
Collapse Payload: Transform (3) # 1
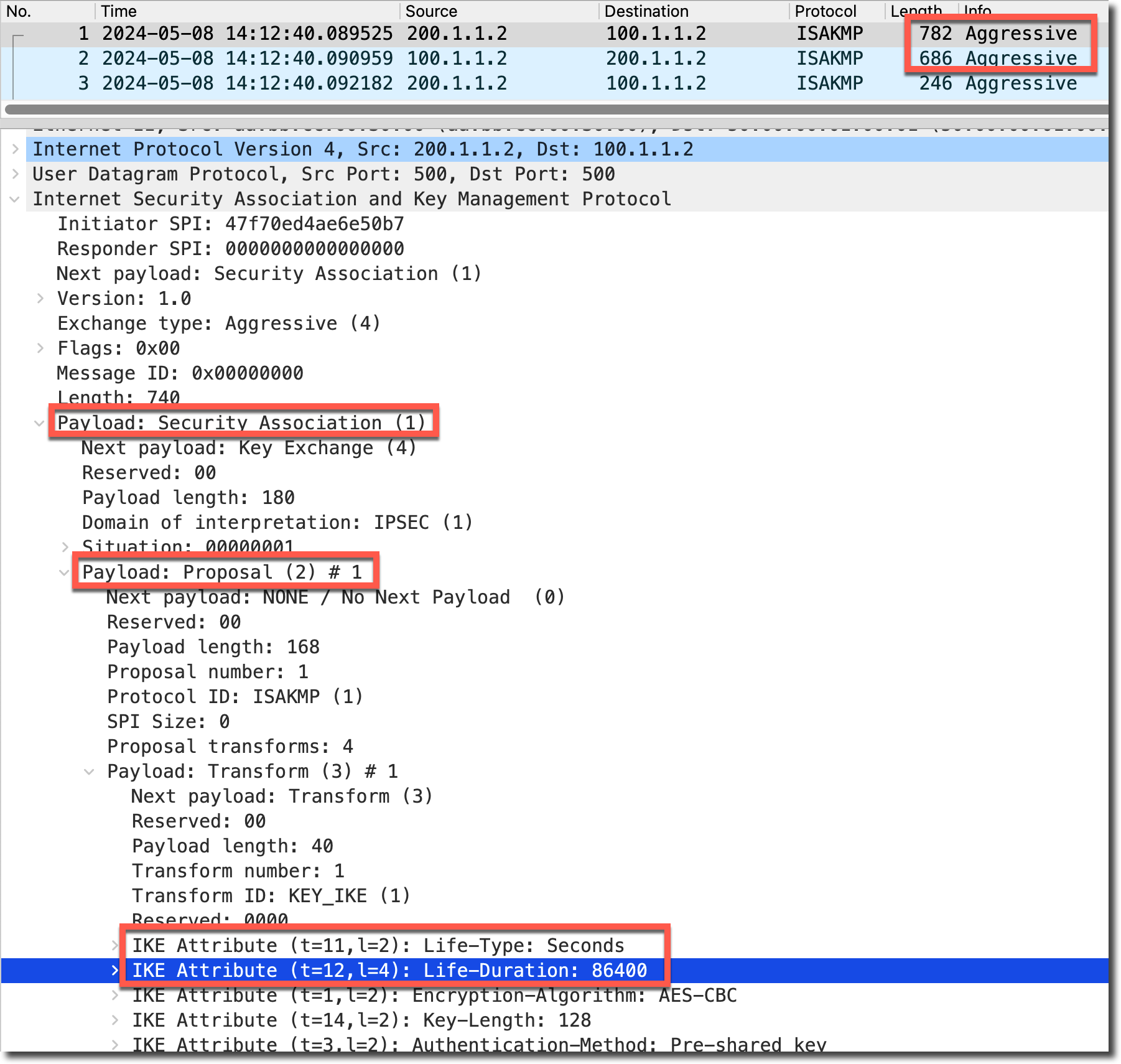coord(89,772)
